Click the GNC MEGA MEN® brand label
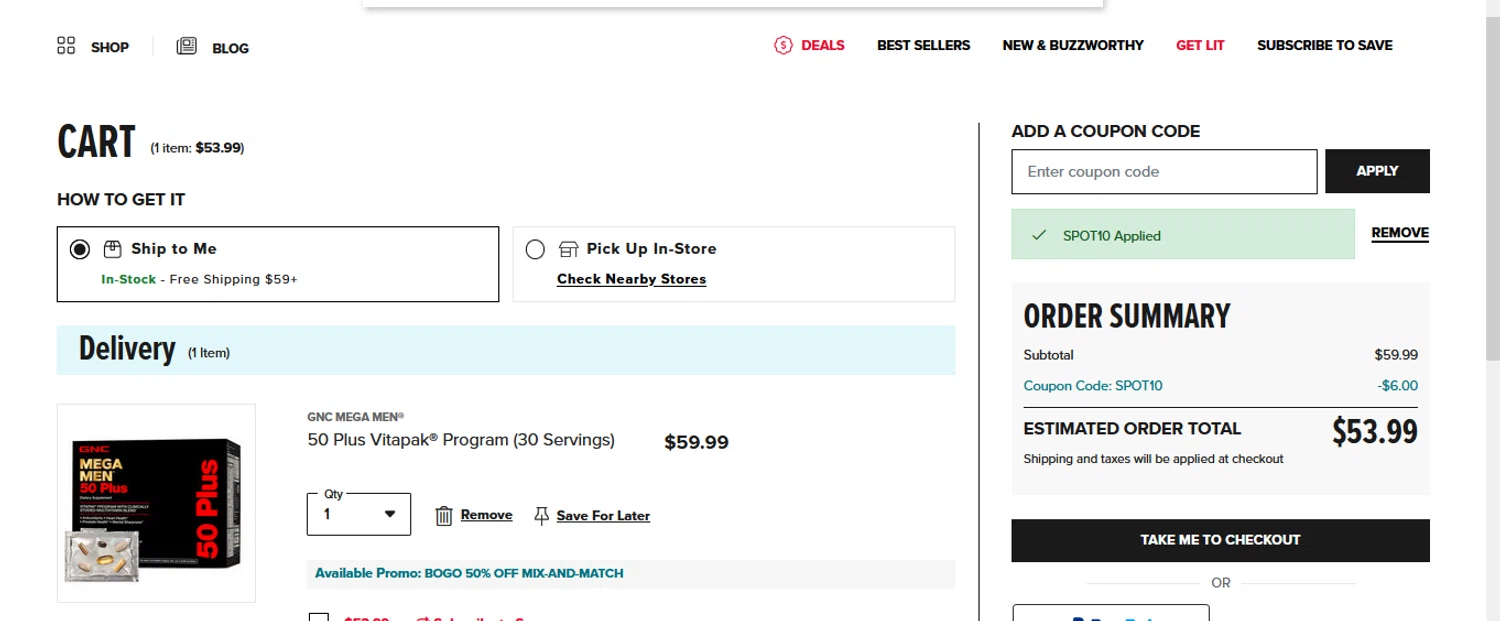The width and height of the screenshot is (1500, 621). (x=355, y=417)
